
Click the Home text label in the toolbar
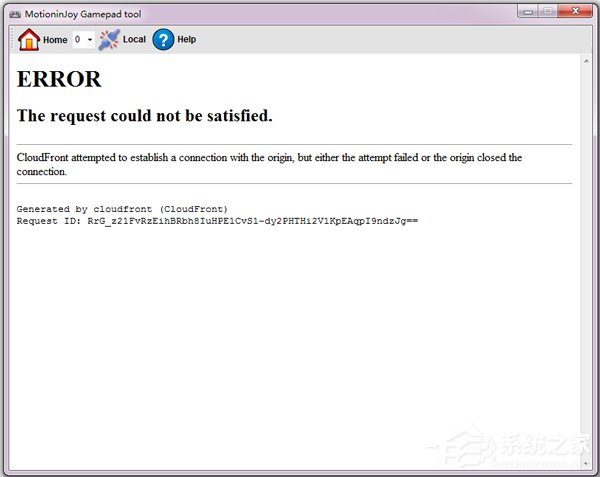[x=55, y=40]
